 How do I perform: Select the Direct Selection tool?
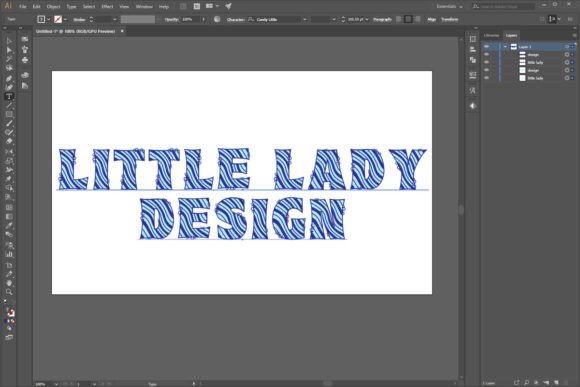[x=9, y=50]
